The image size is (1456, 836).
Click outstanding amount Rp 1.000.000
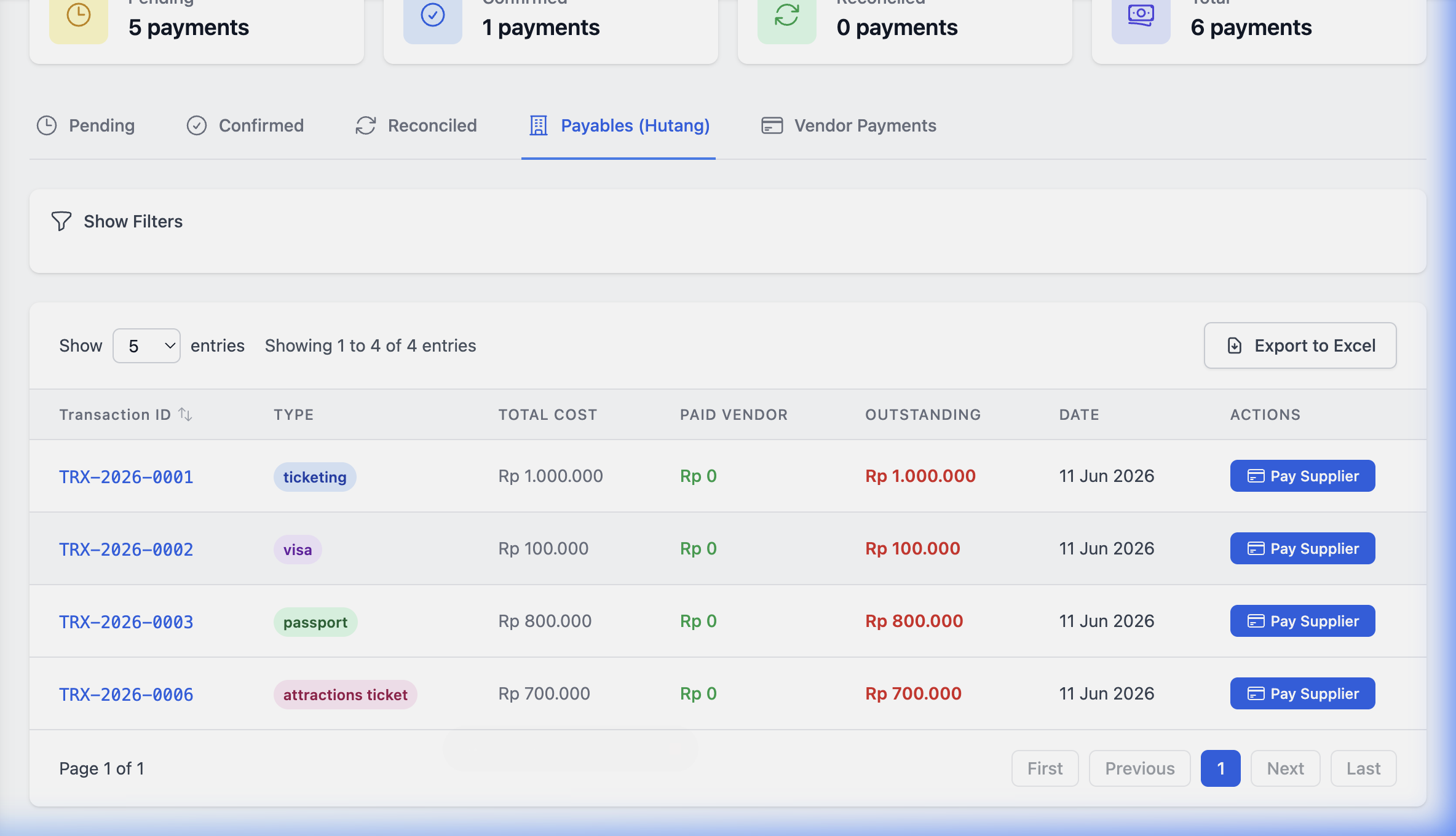coord(920,476)
